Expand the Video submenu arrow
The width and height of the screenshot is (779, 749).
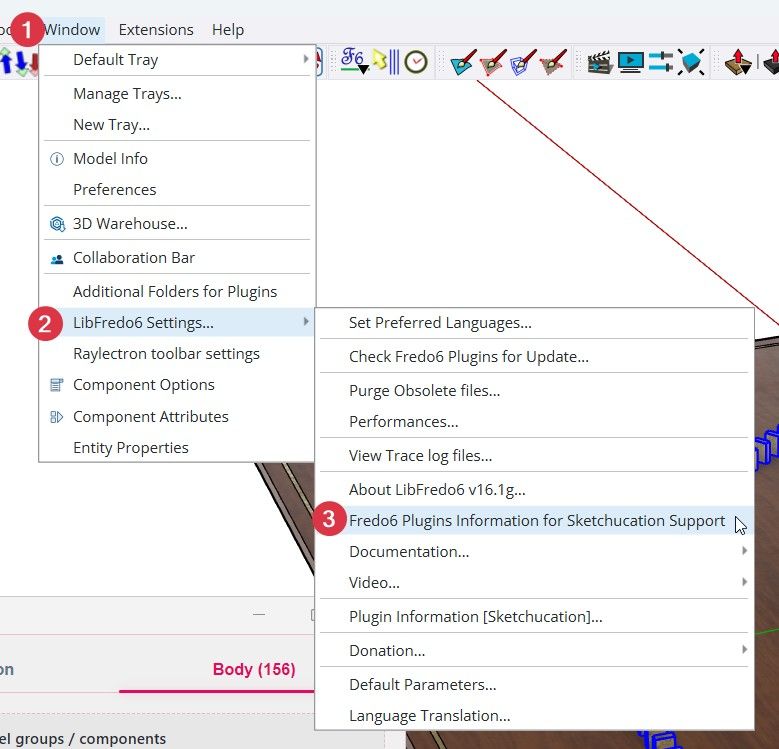(744, 582)
